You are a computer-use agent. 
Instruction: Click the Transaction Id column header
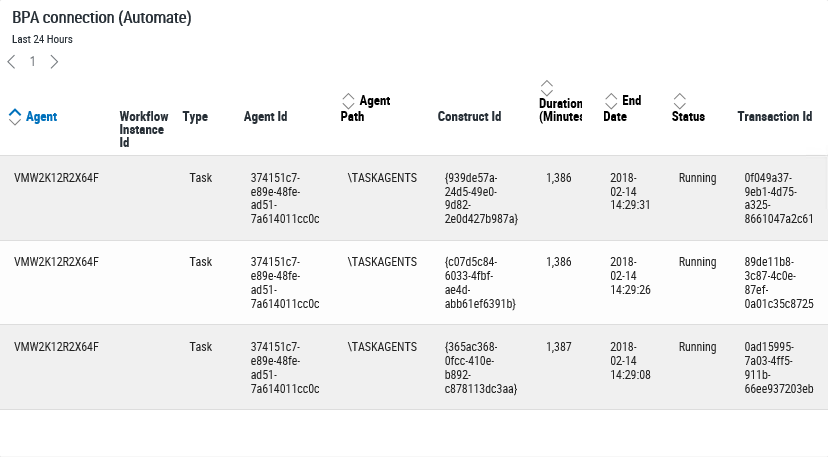pyautogui.click(x=775, y=117)
